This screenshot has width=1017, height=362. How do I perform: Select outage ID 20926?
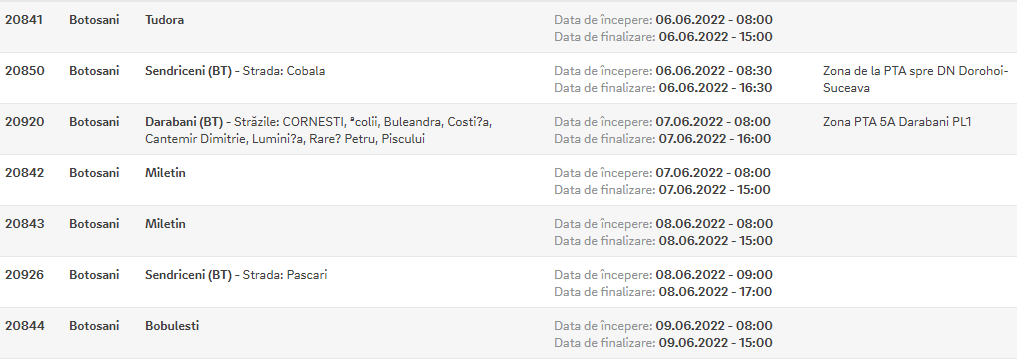[x=25, y=275]
